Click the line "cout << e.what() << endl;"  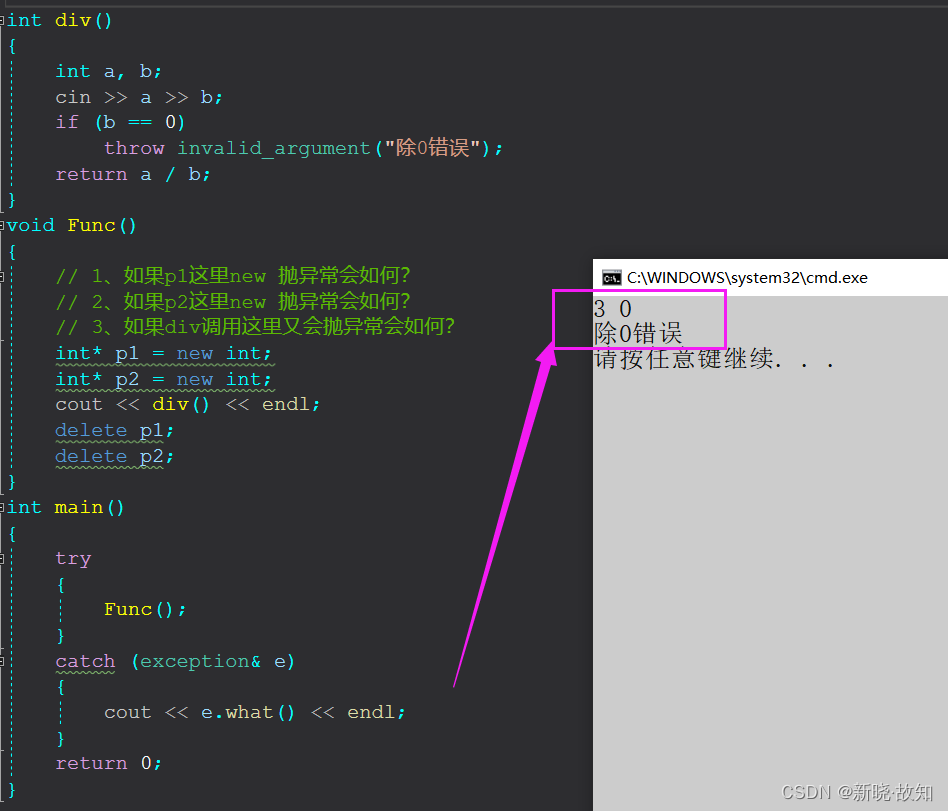click(255, 712)
